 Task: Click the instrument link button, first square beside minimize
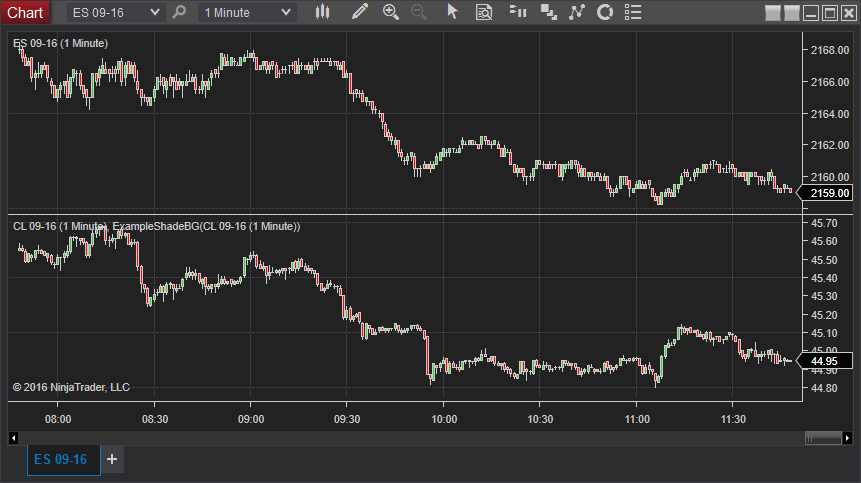773,13
